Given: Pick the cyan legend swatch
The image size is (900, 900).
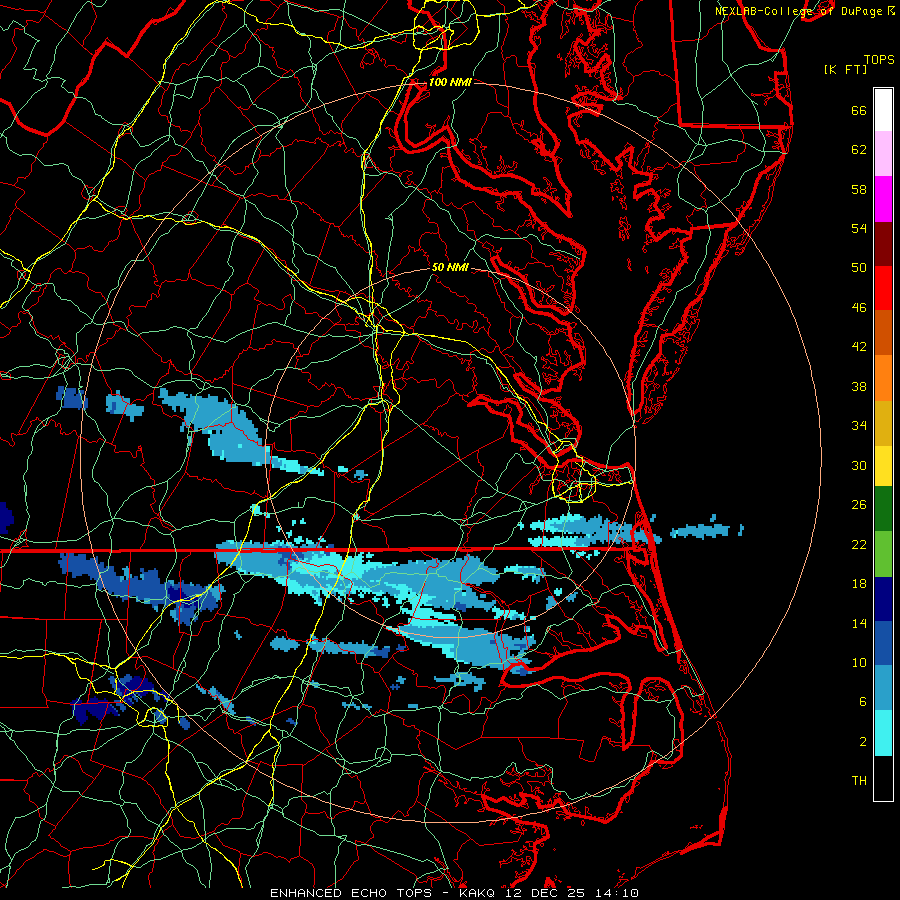Looking at the screenshot, I should 883,733.
